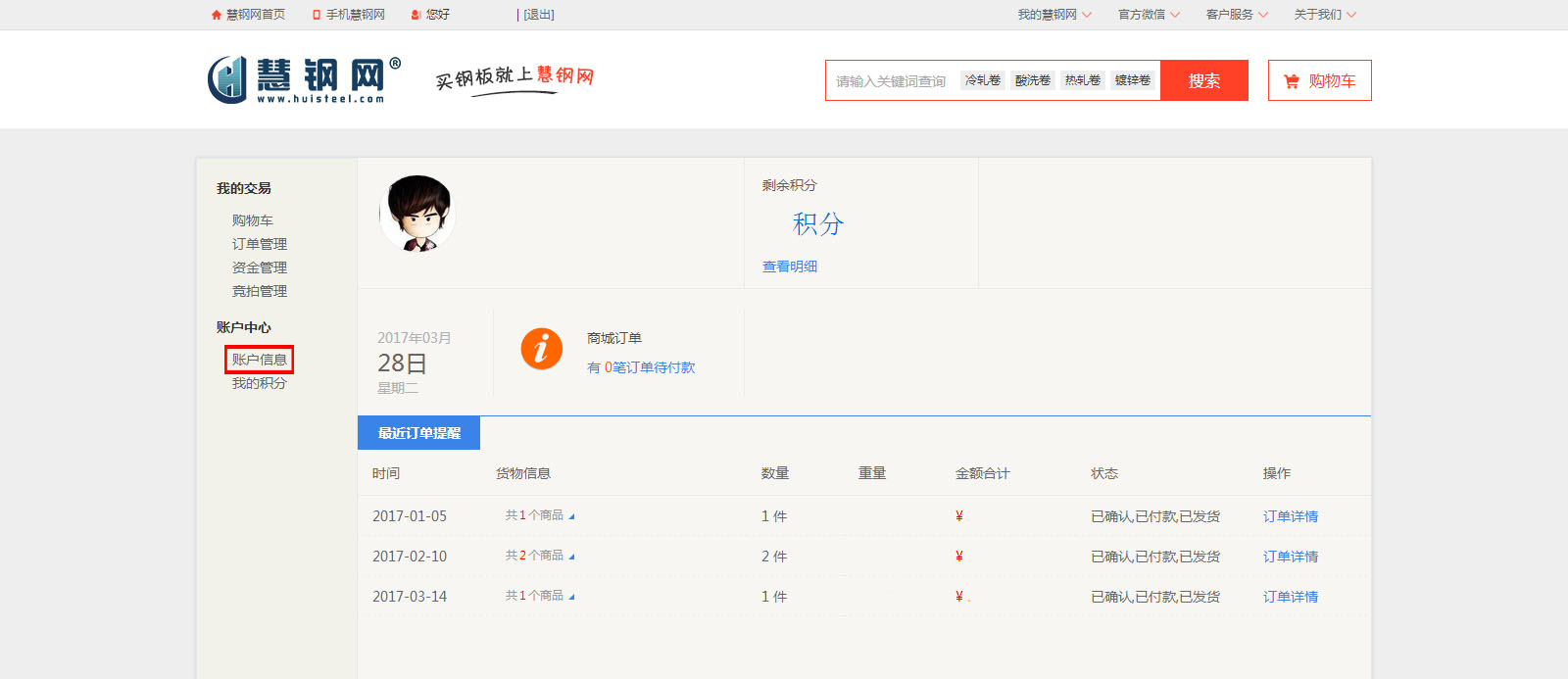Select the 最近订单提醒 tab

tap(418, 433)
